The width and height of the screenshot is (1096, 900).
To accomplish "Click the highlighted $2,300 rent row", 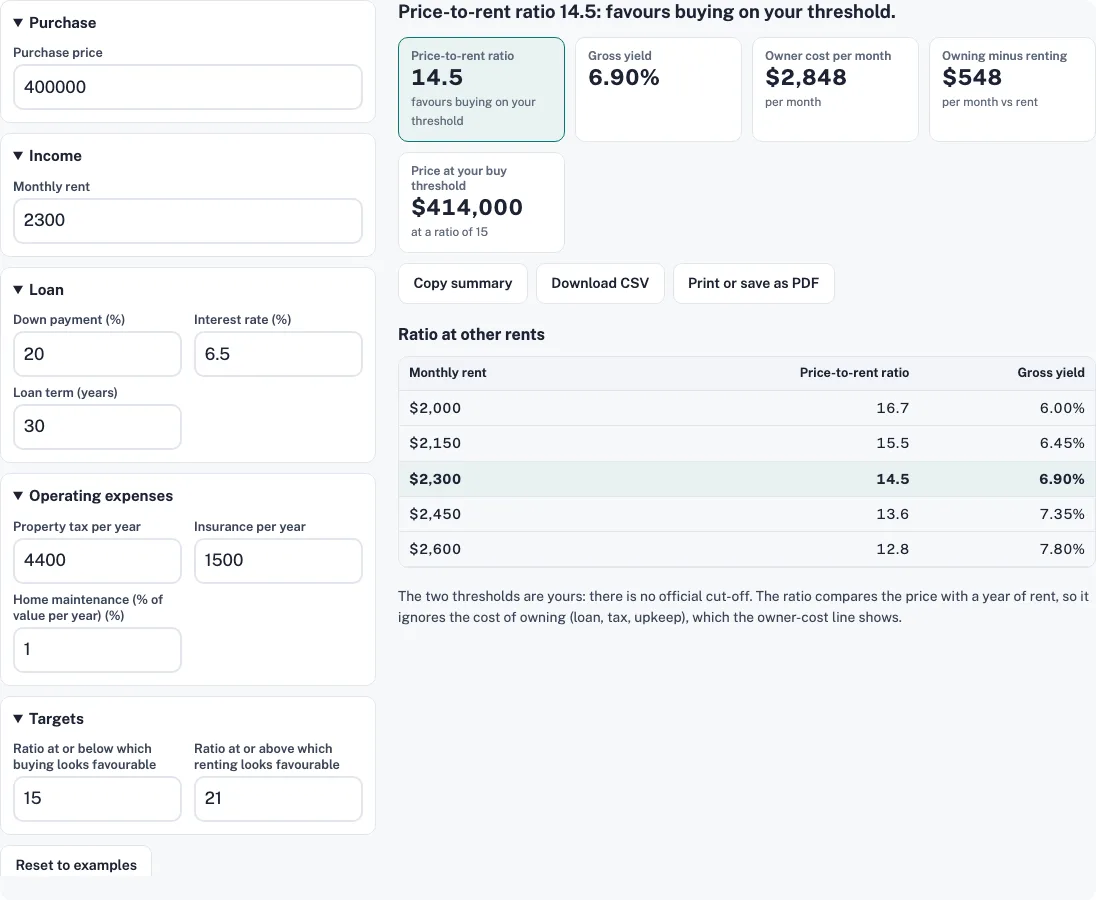I will tap(747, 479).
